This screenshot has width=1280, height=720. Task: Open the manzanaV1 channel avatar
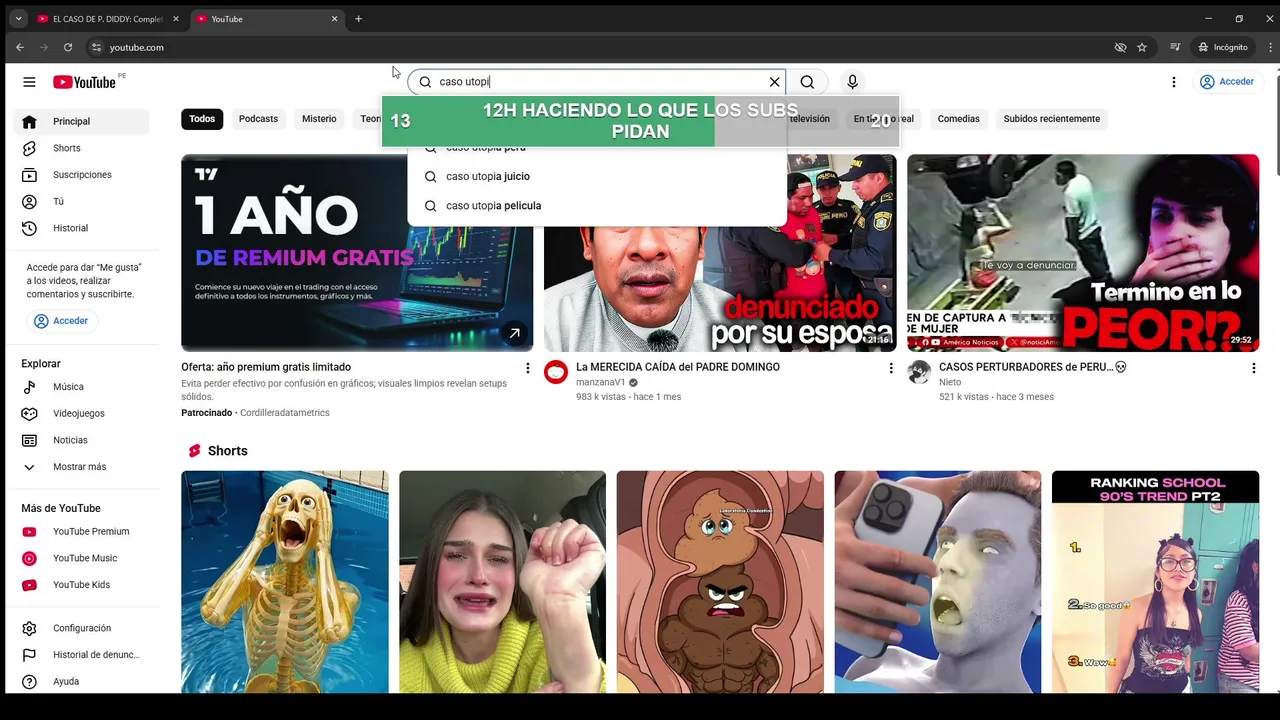(556, 373)
